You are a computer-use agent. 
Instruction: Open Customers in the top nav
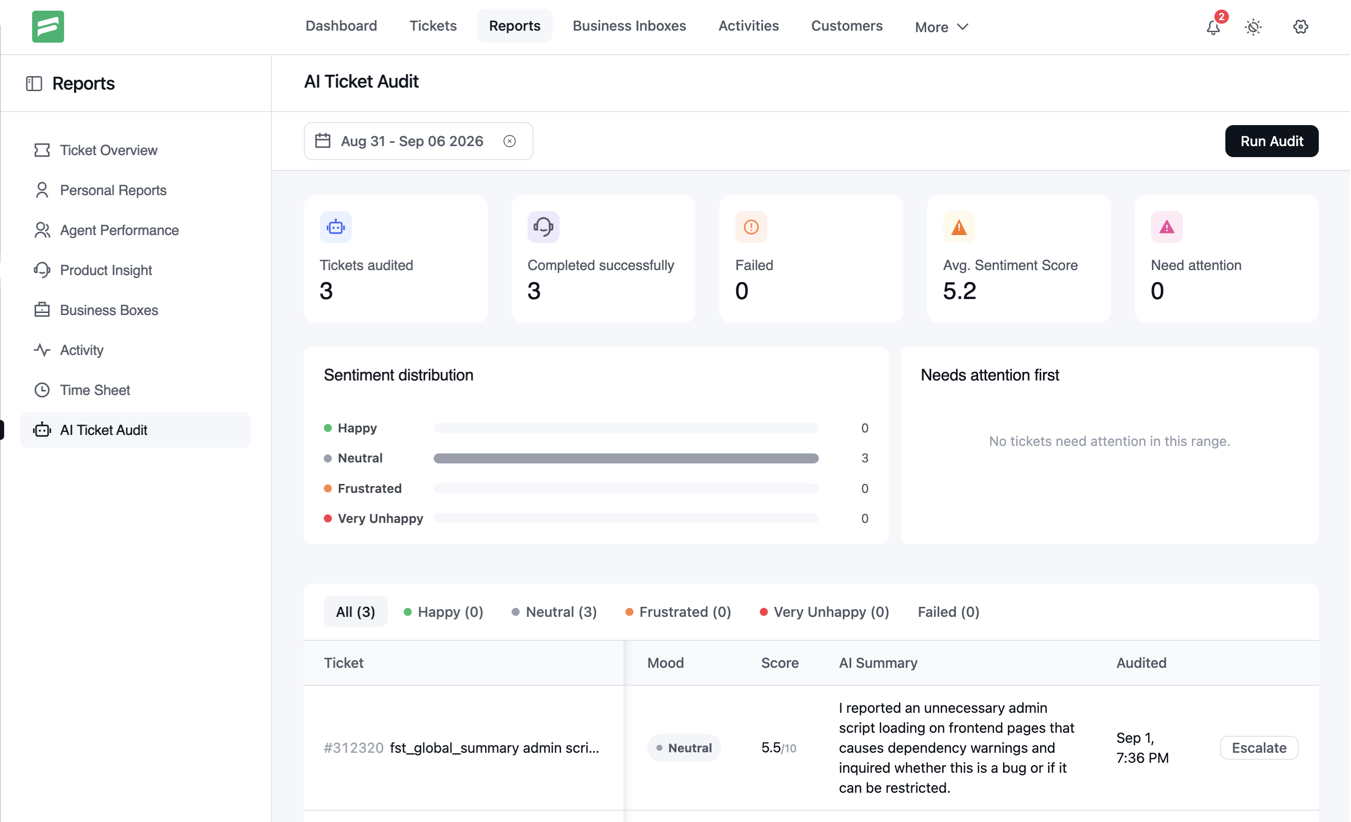click(847, 26)
